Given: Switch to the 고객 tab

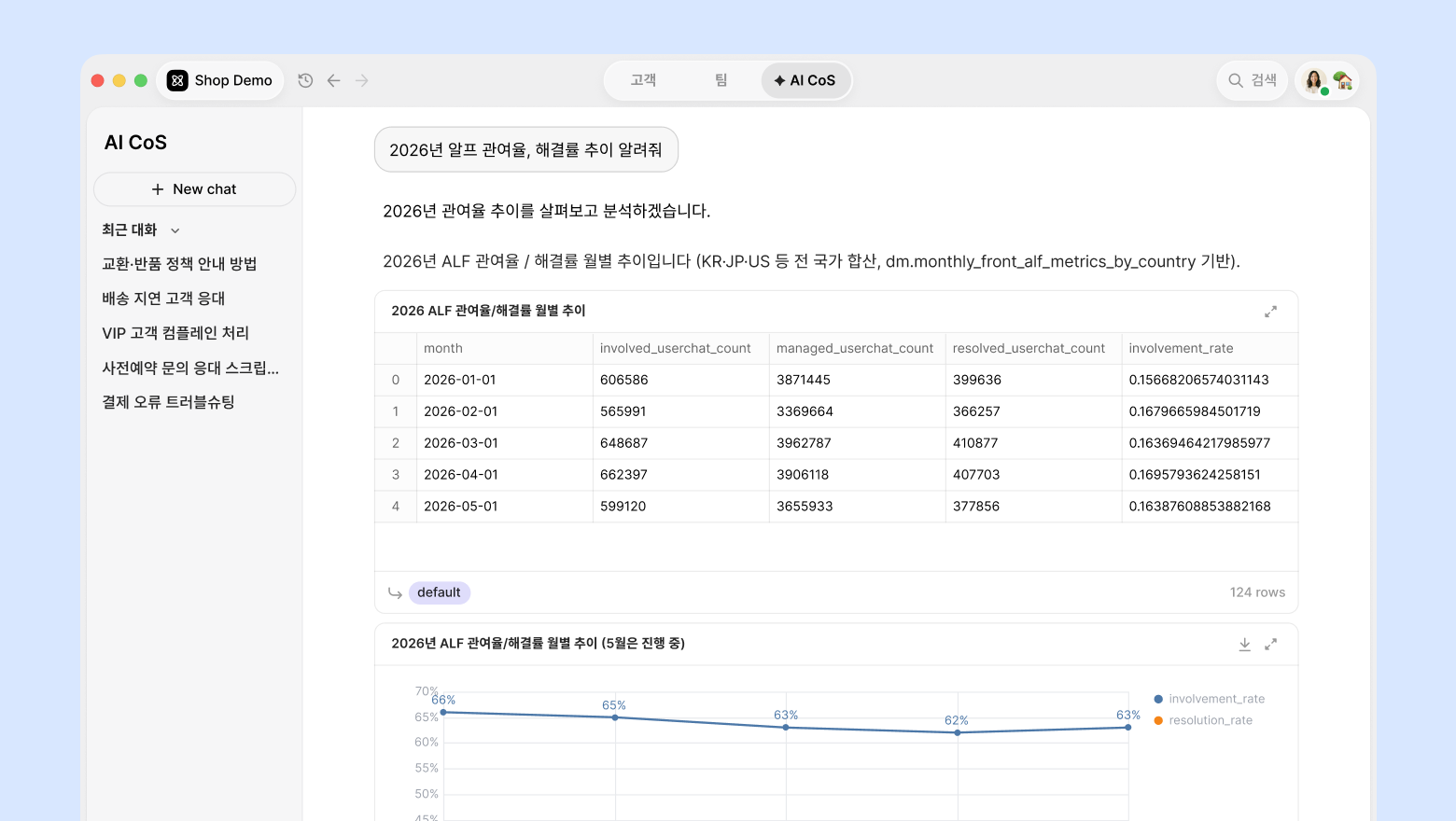Looking at the screenshot, I should point(643,80).
